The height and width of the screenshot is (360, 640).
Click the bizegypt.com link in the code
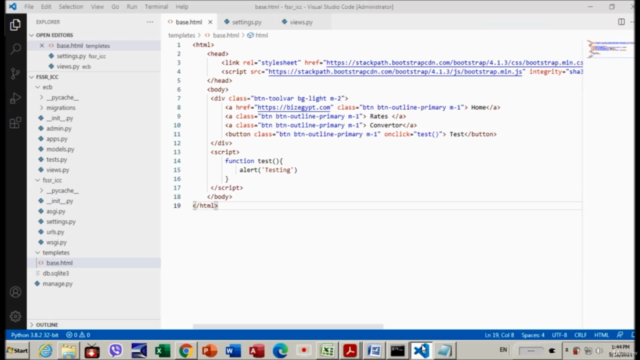tap(293, 108)
